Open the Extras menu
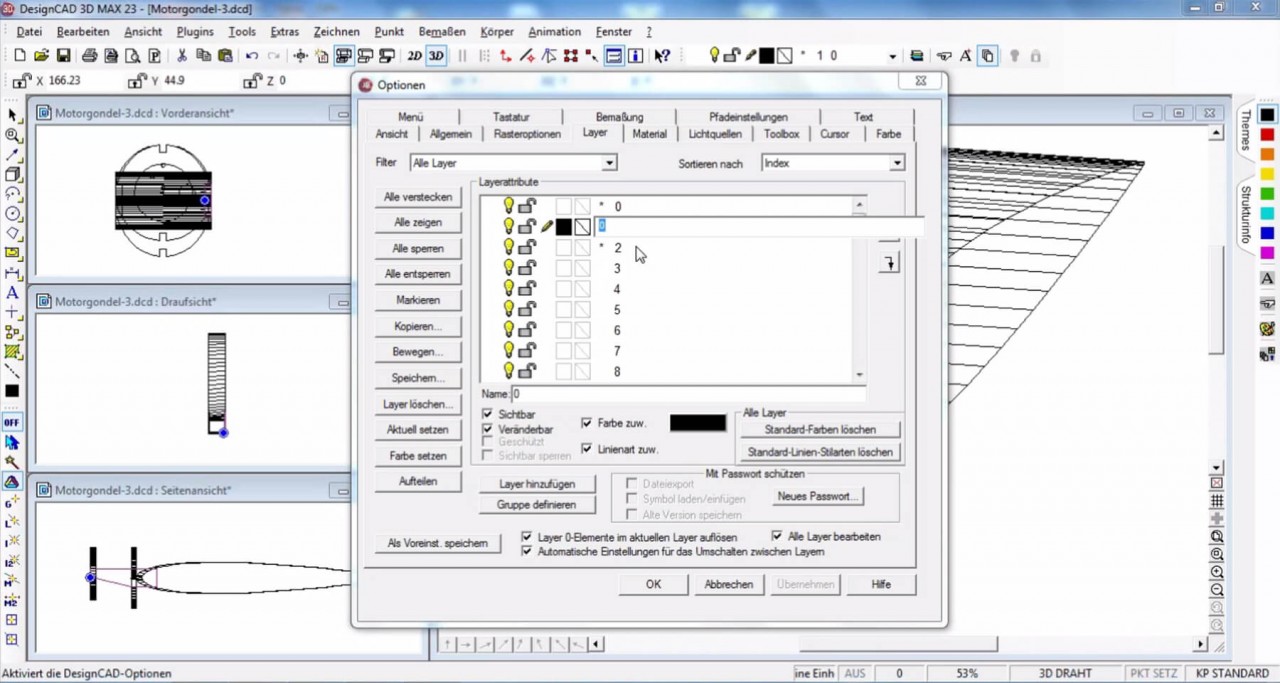Screen dimensions: 1280x683 pos(284,31)
